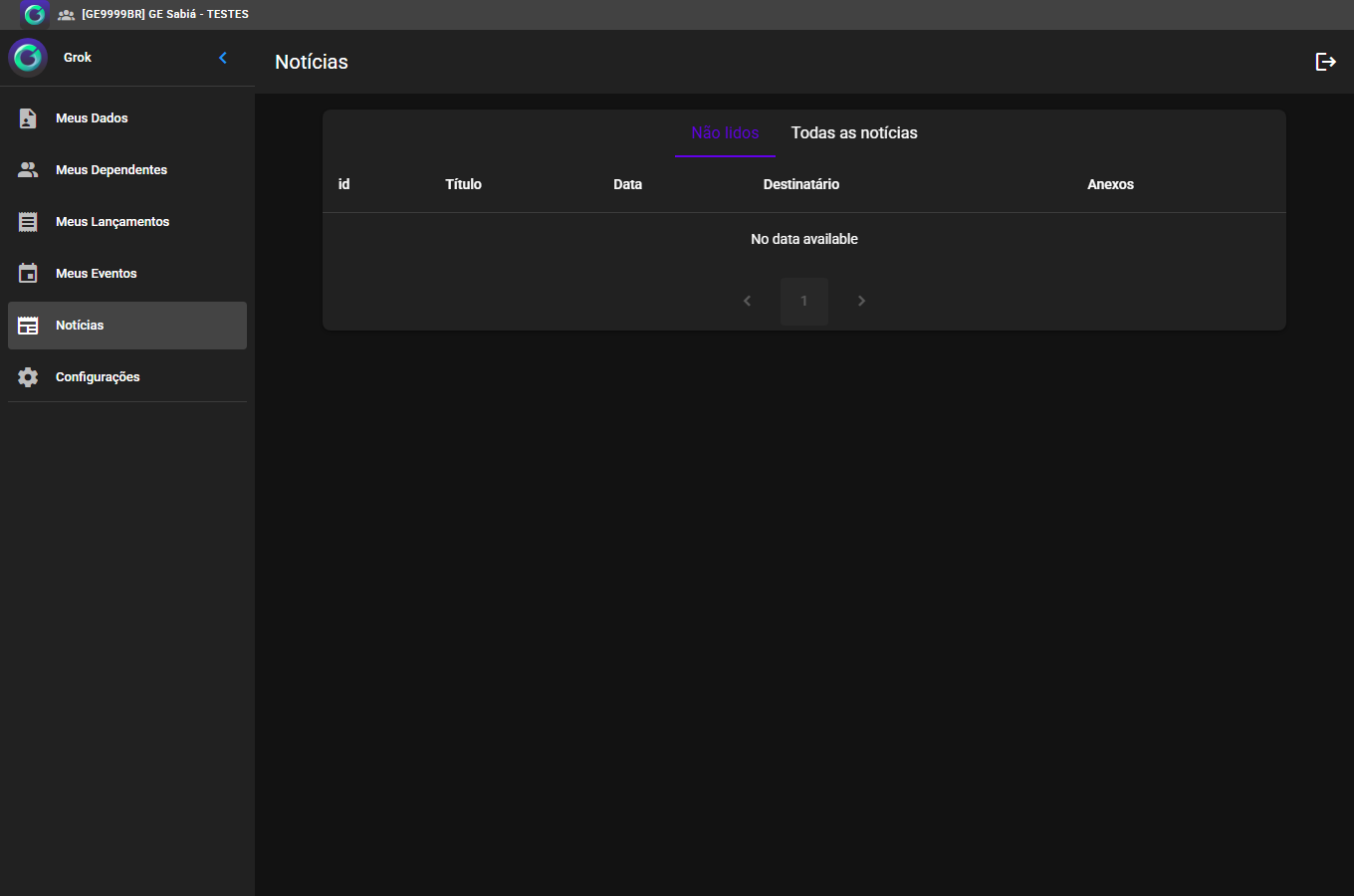1354x896 pixels.
Task: Sort by the Data column header
Action: click(627, 184)
